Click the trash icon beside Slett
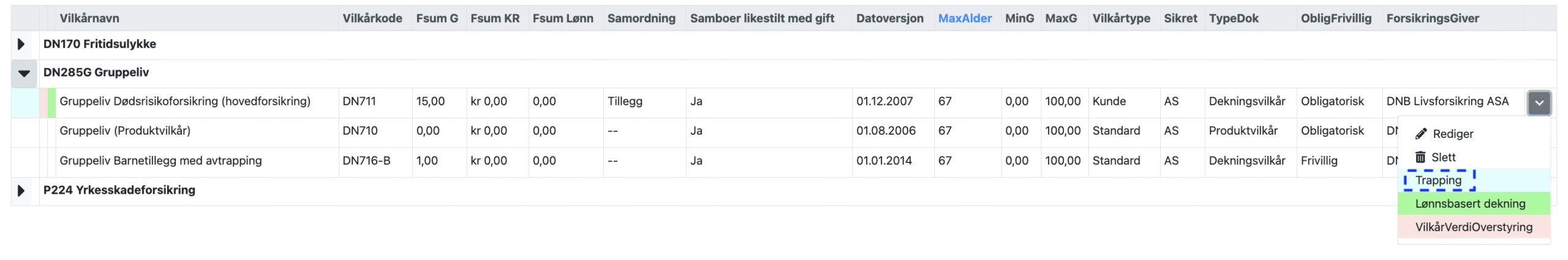Screen dimensions: 1568x260 (x=1420, y=157)
